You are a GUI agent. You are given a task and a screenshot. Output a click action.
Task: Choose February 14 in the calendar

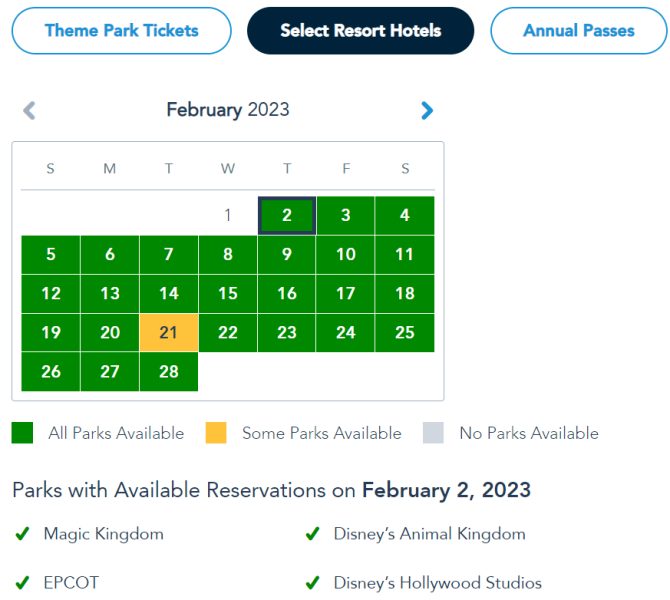click(x=168, y=293)
